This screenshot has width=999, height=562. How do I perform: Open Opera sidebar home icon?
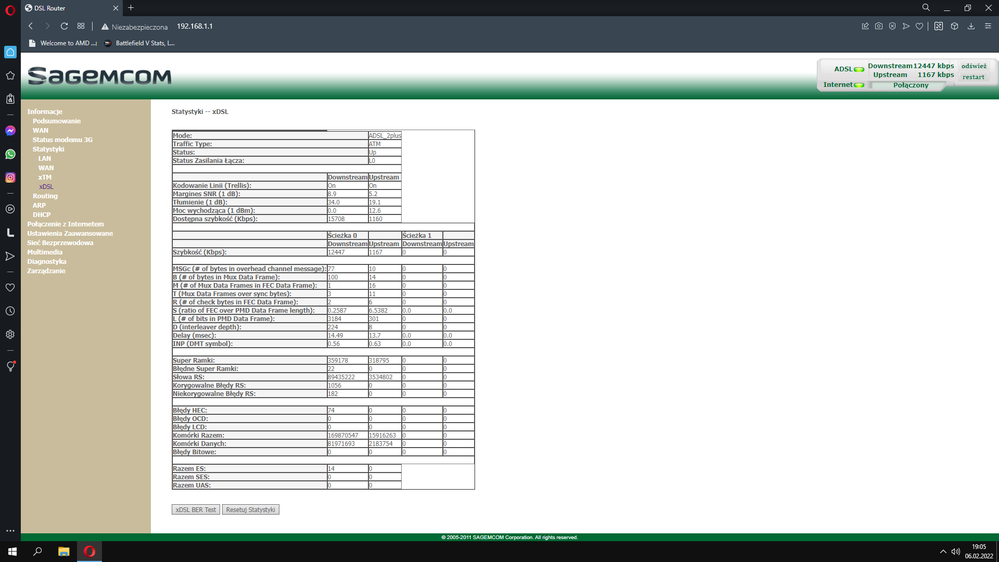coord(10,52)
